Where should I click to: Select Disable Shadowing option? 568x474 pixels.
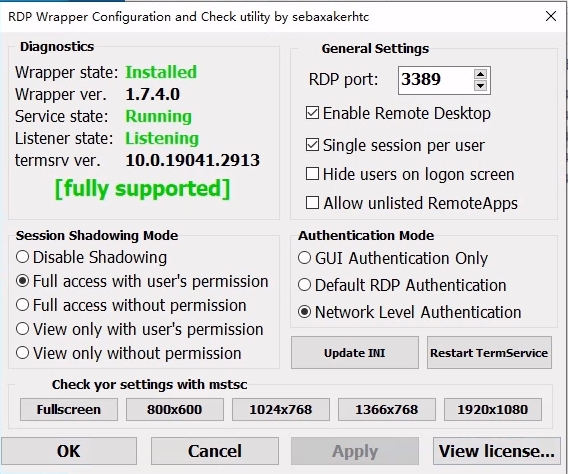(x=22, y=257)
